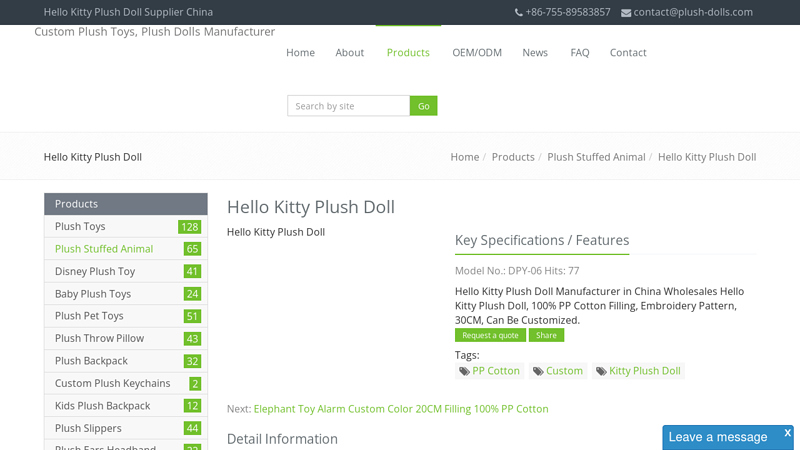Click the phone icon in top bar
The width and height of the screenshot is (800, 450).
[518, 13]
